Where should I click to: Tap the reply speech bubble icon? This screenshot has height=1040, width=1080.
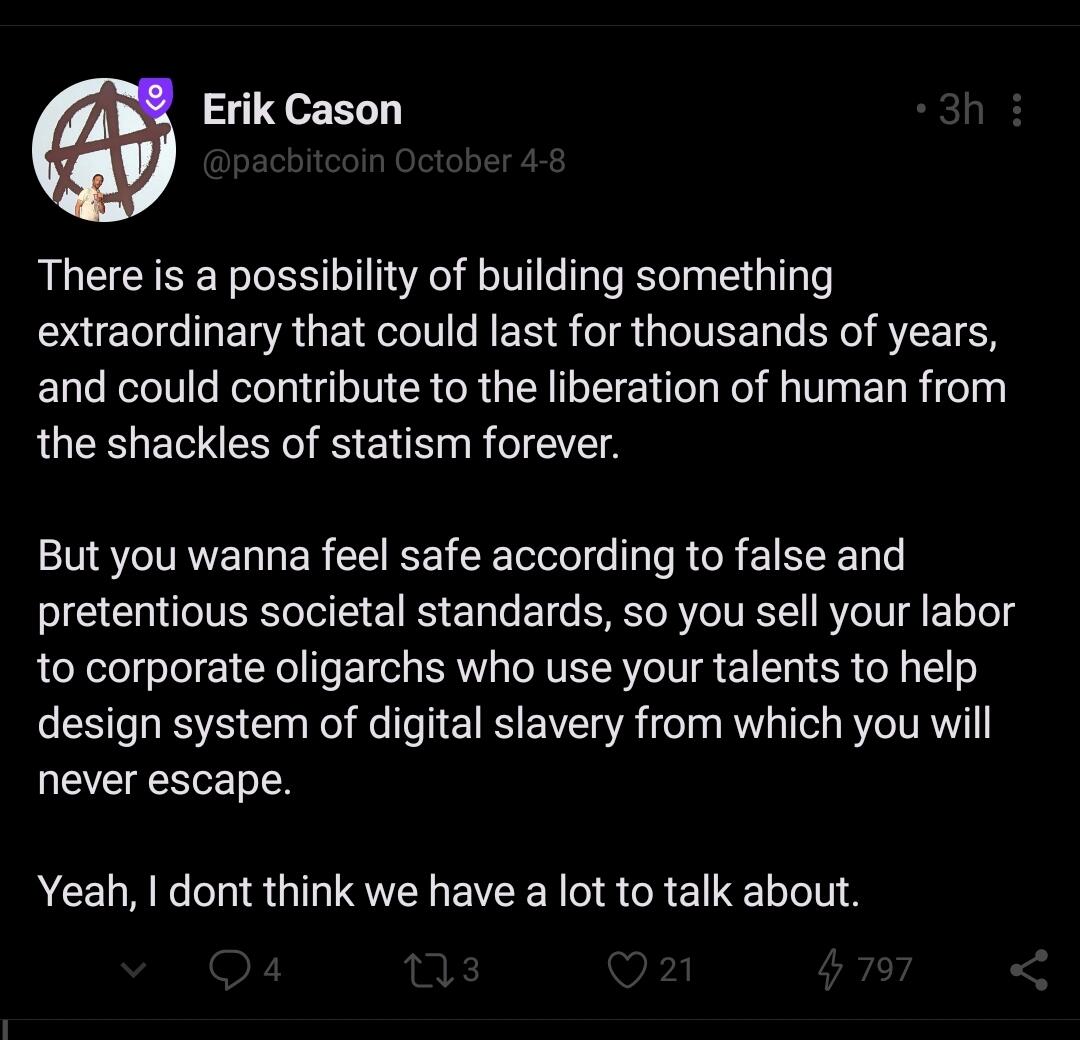click(230, 969)
